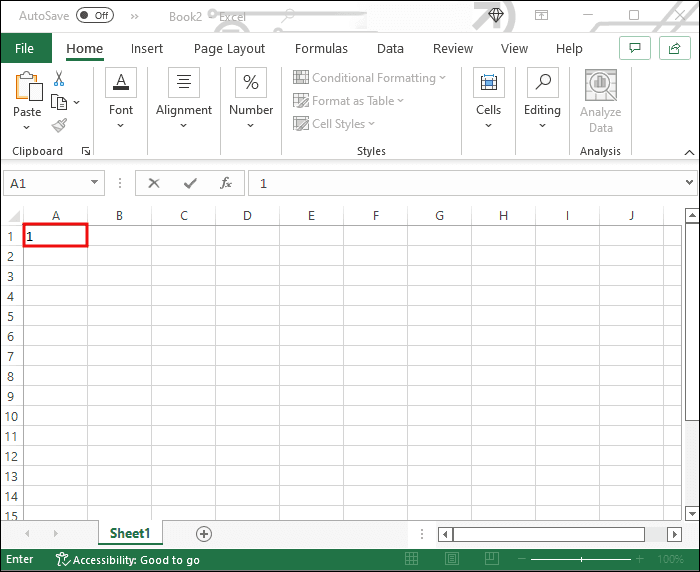Image resolution: width=700 pixels, height=572 pixels.
Task: Open the Help tab
Action: point(569,48)
